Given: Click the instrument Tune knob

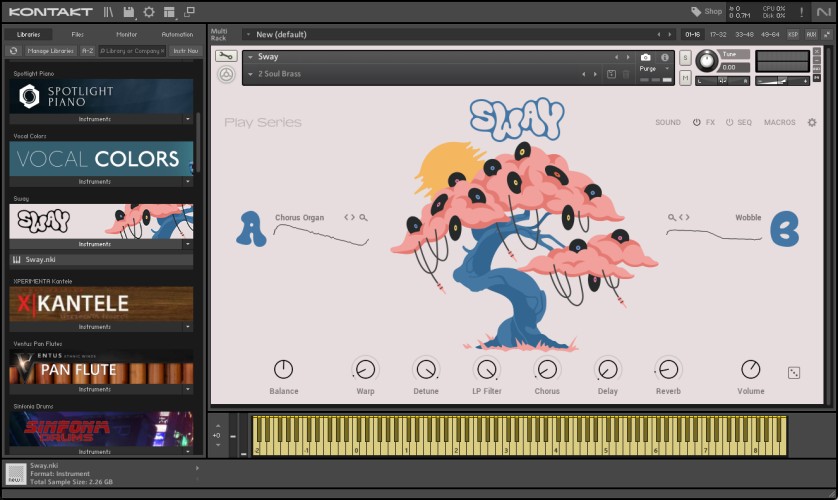Looking at the screenshot, I should point(707,60).
